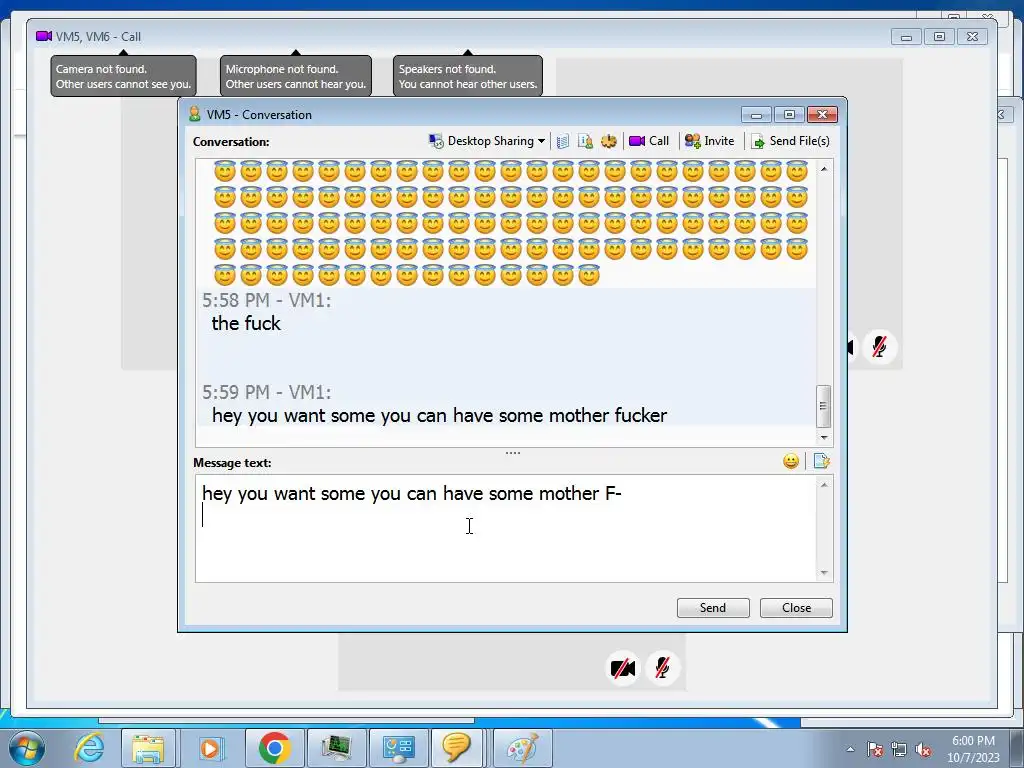The height and width of the screenshot is (768, 1024).
Task: Launch Internet Explorer from the taskbar
Action: coord(89,748)
